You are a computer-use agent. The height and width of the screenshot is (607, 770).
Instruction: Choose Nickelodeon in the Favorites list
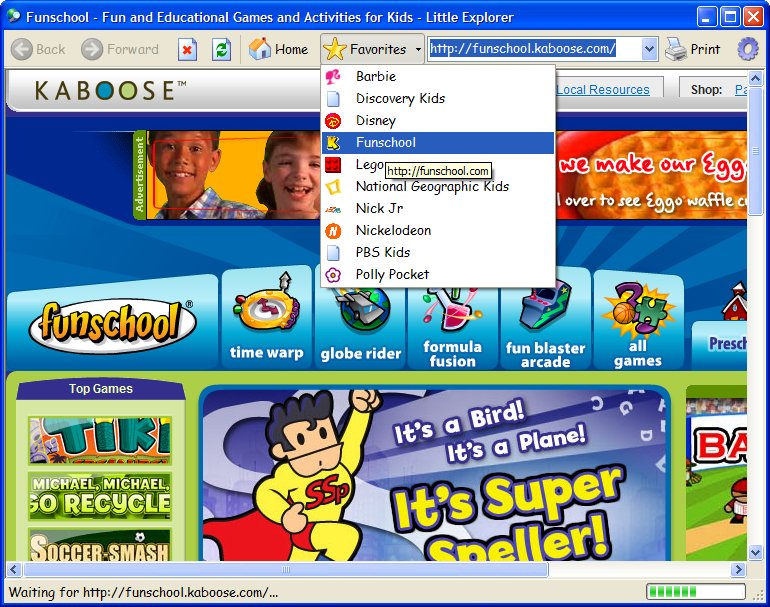pyautogui.click(x=393, y=230)
